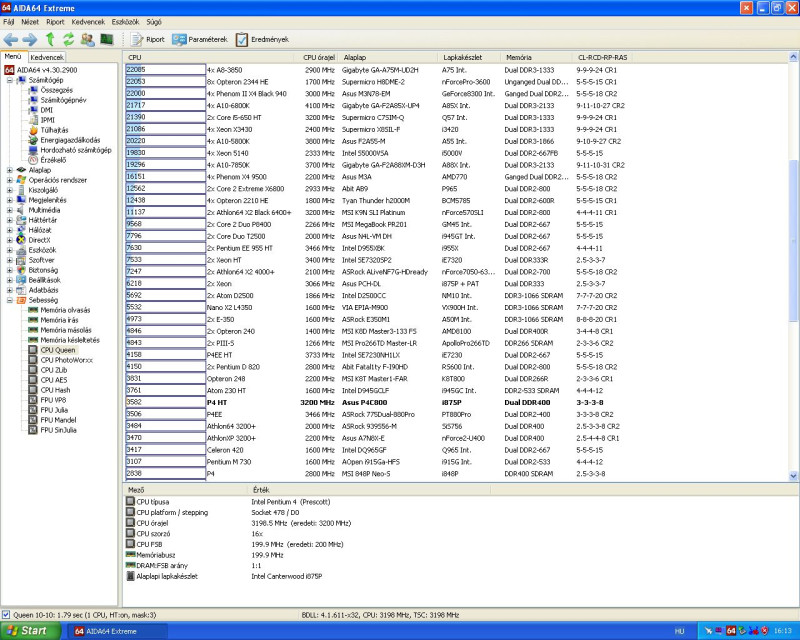The image size is (800, 640).
Task: Expand the Operációs rendszer node
Action: (10, 180)
